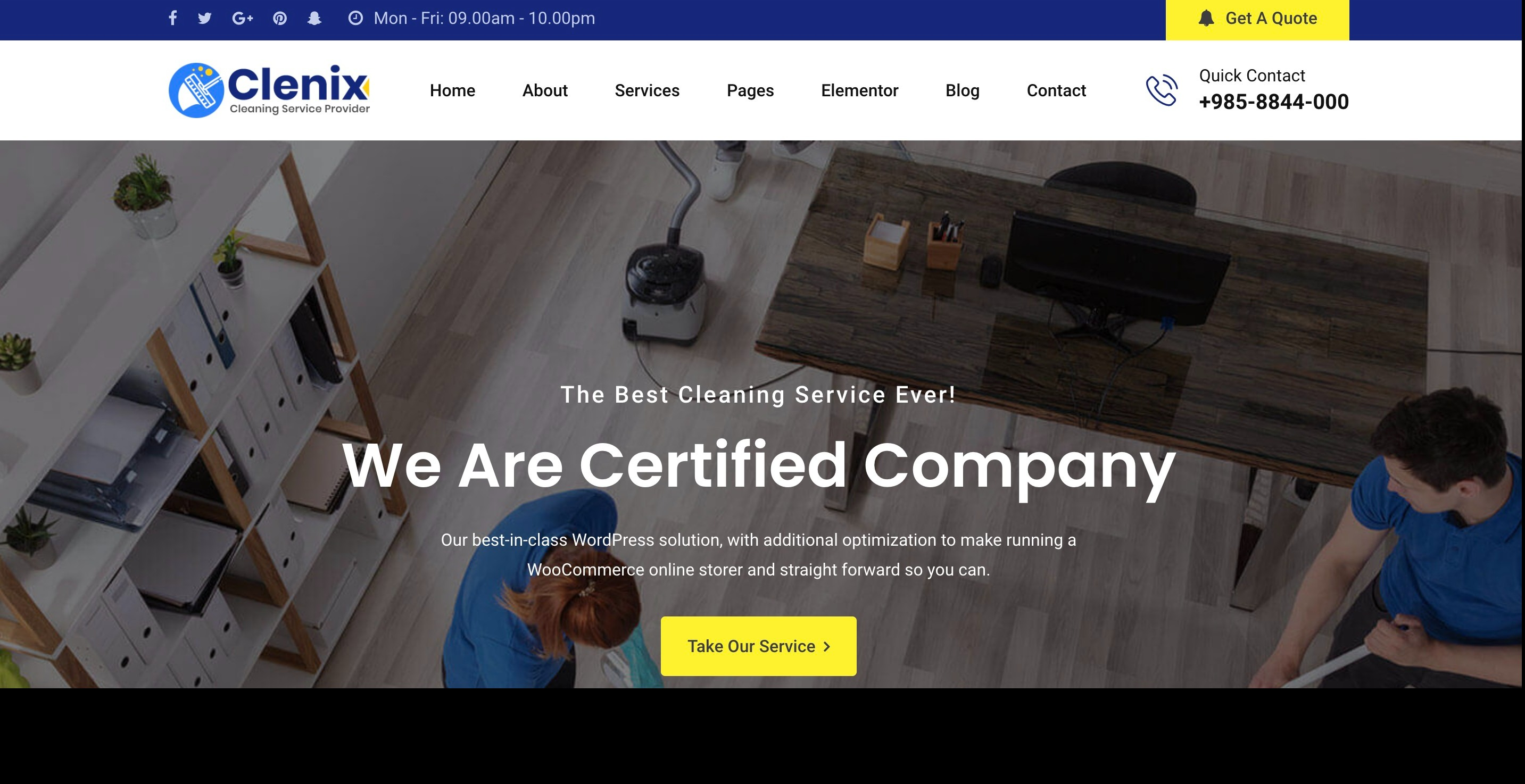Screen dimensions: 1525x784
Task: Go to the Home menu item
Action: click(x=452, y=90)
